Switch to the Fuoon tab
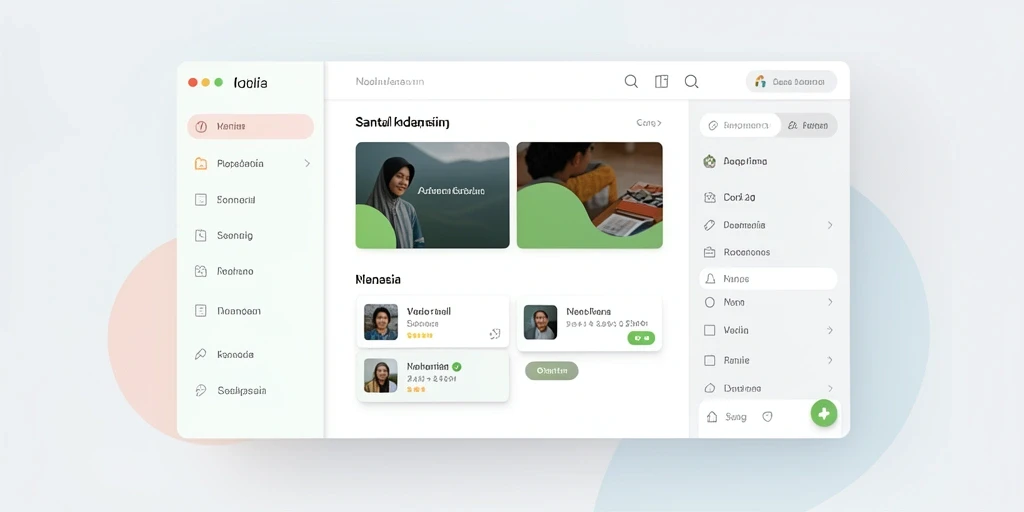Screen dimensions: 1024x512 [808, 125]
